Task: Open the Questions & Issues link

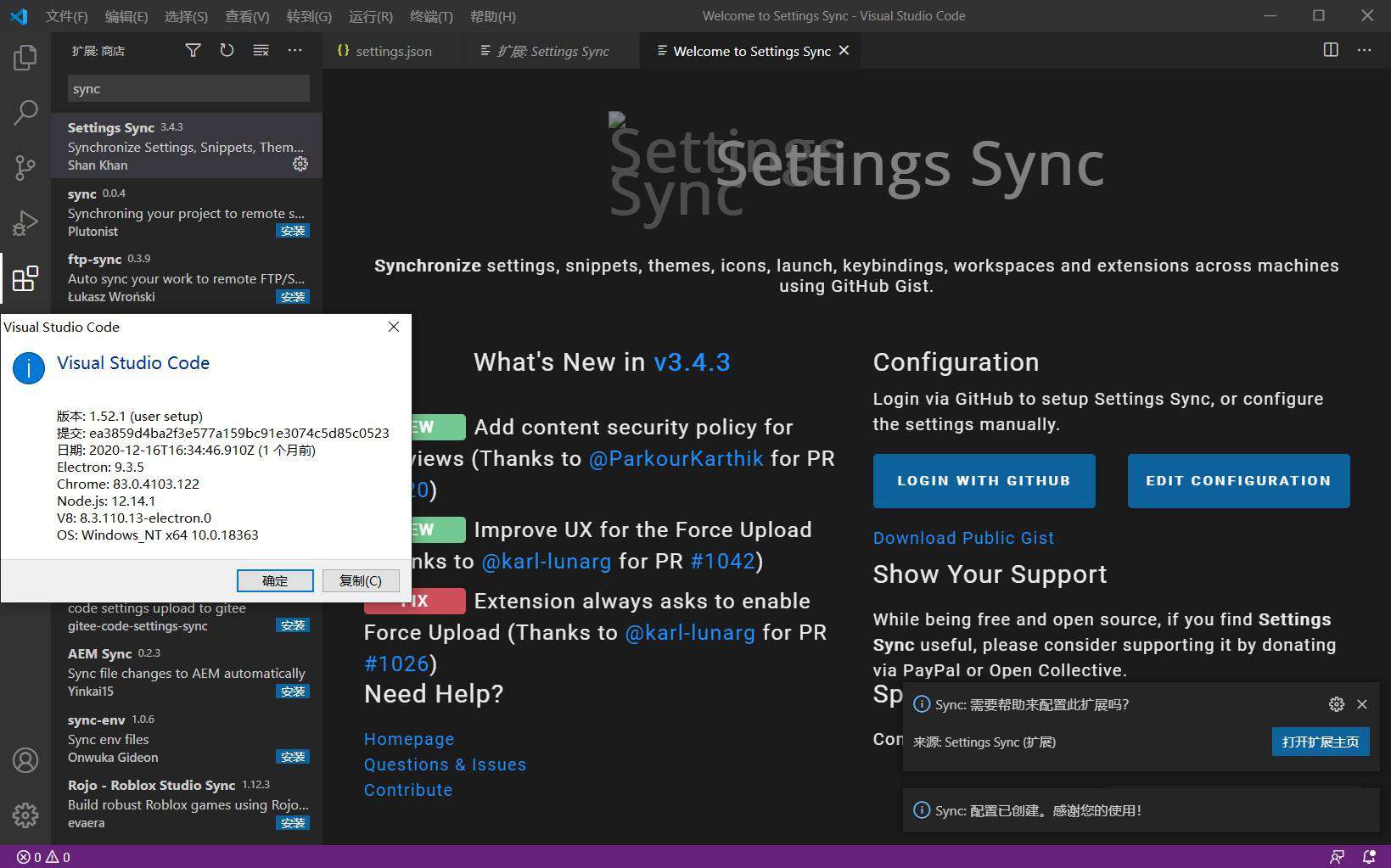Action: click(445, 764)
